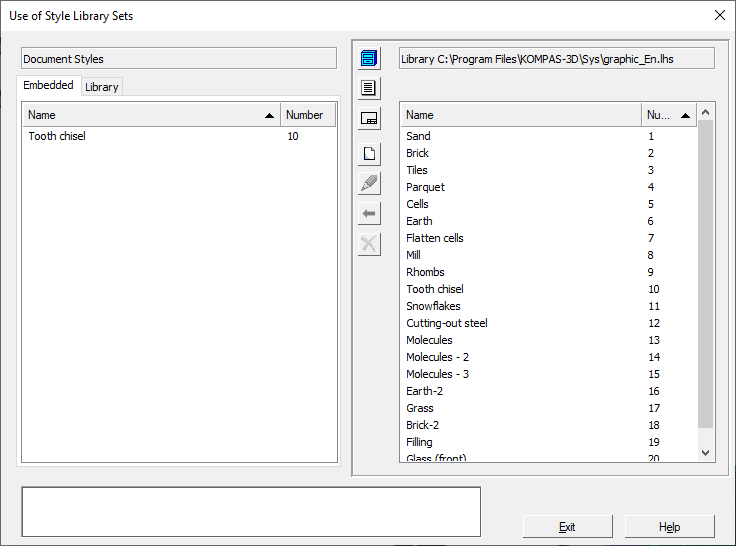Click the lined document list icon
This screenshot has width=736, height=546.
point(369,87)
